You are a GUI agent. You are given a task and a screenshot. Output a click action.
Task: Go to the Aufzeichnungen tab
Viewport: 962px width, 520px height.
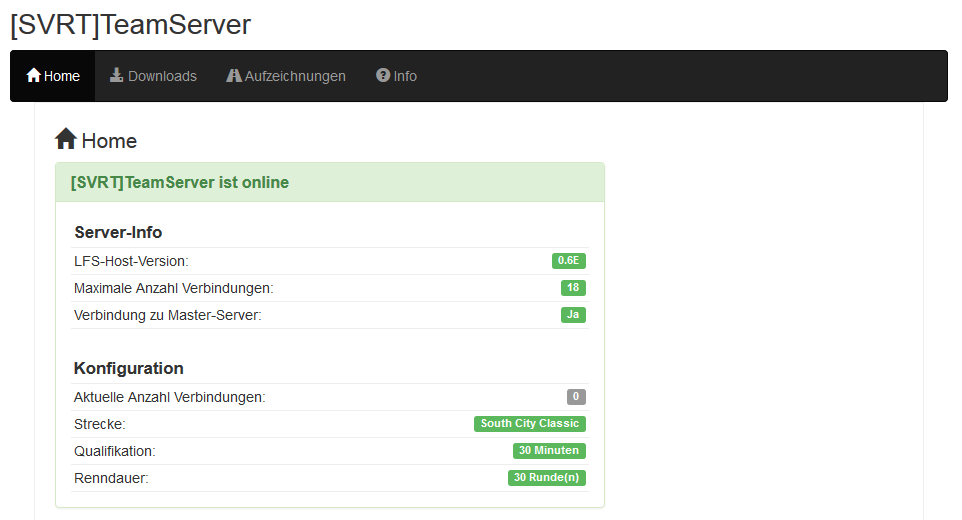[x=286, y=76]
